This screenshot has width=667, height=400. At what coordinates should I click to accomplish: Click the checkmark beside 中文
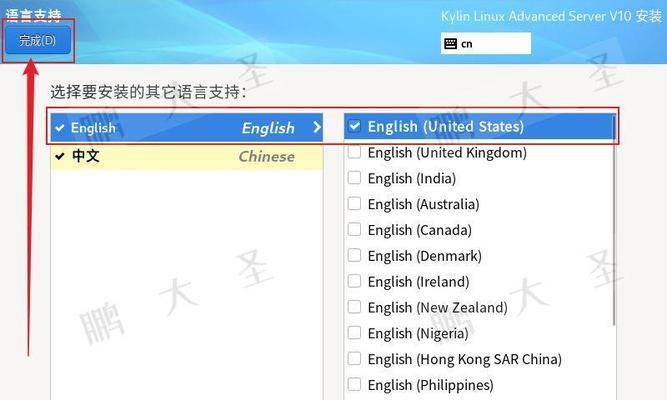(60, 156)
